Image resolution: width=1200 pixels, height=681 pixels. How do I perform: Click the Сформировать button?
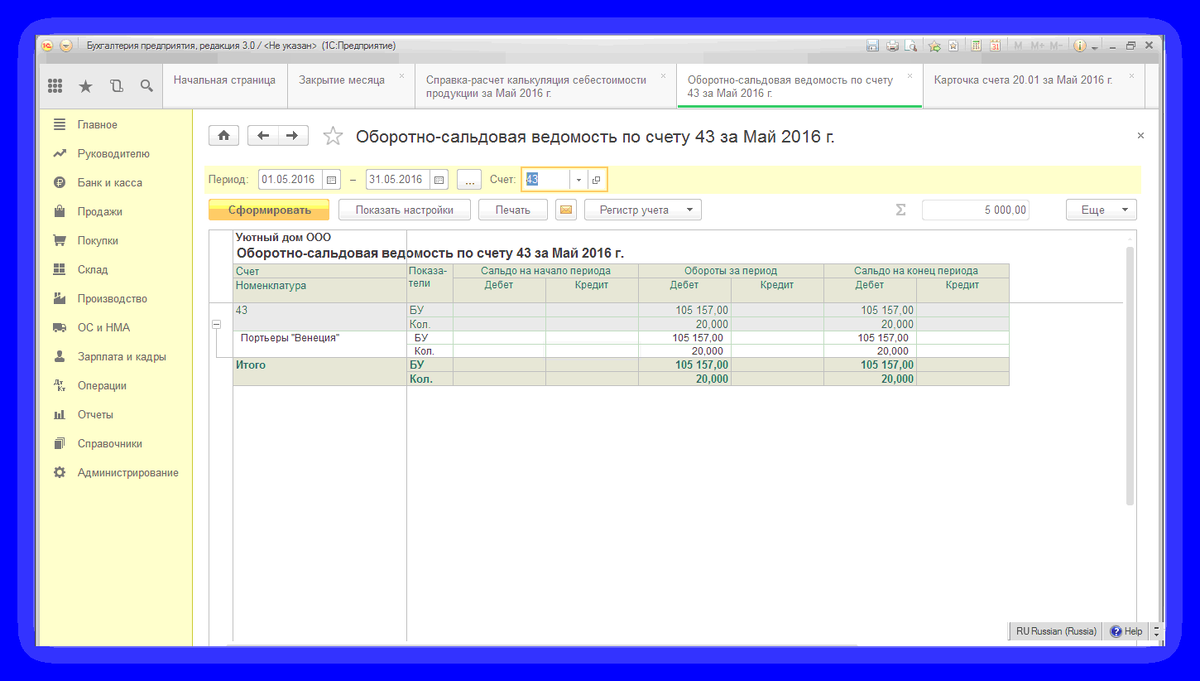coord(269,210)
